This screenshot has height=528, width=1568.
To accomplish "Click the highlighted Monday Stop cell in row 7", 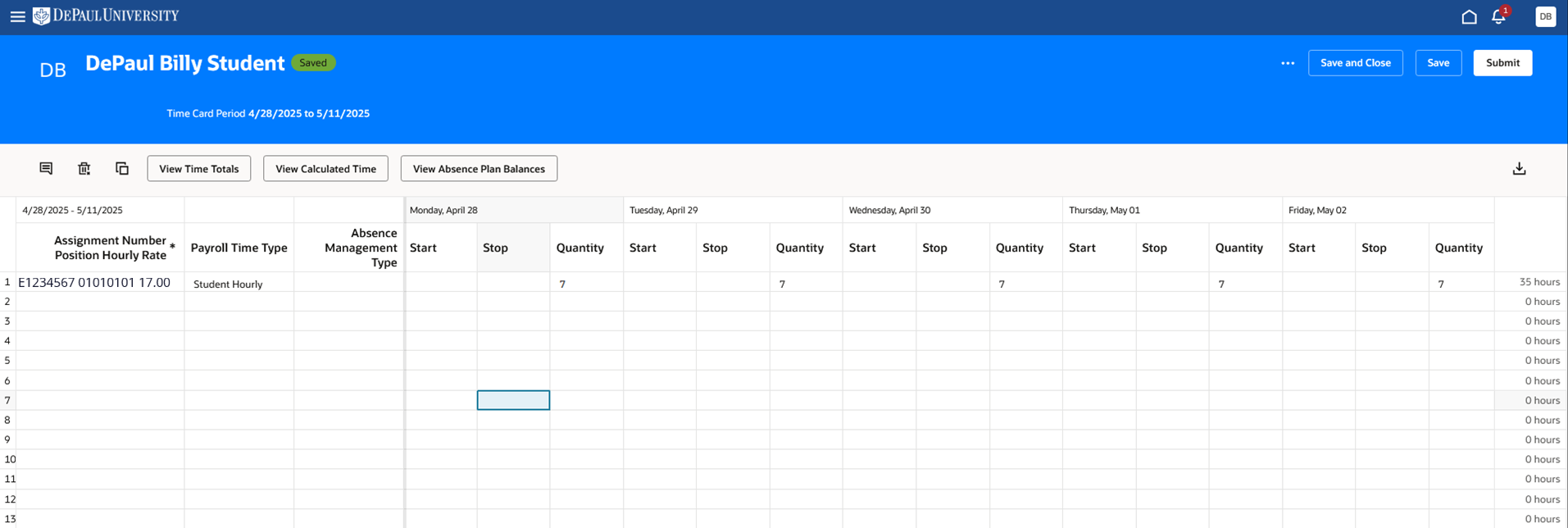I will pos(513,400).
